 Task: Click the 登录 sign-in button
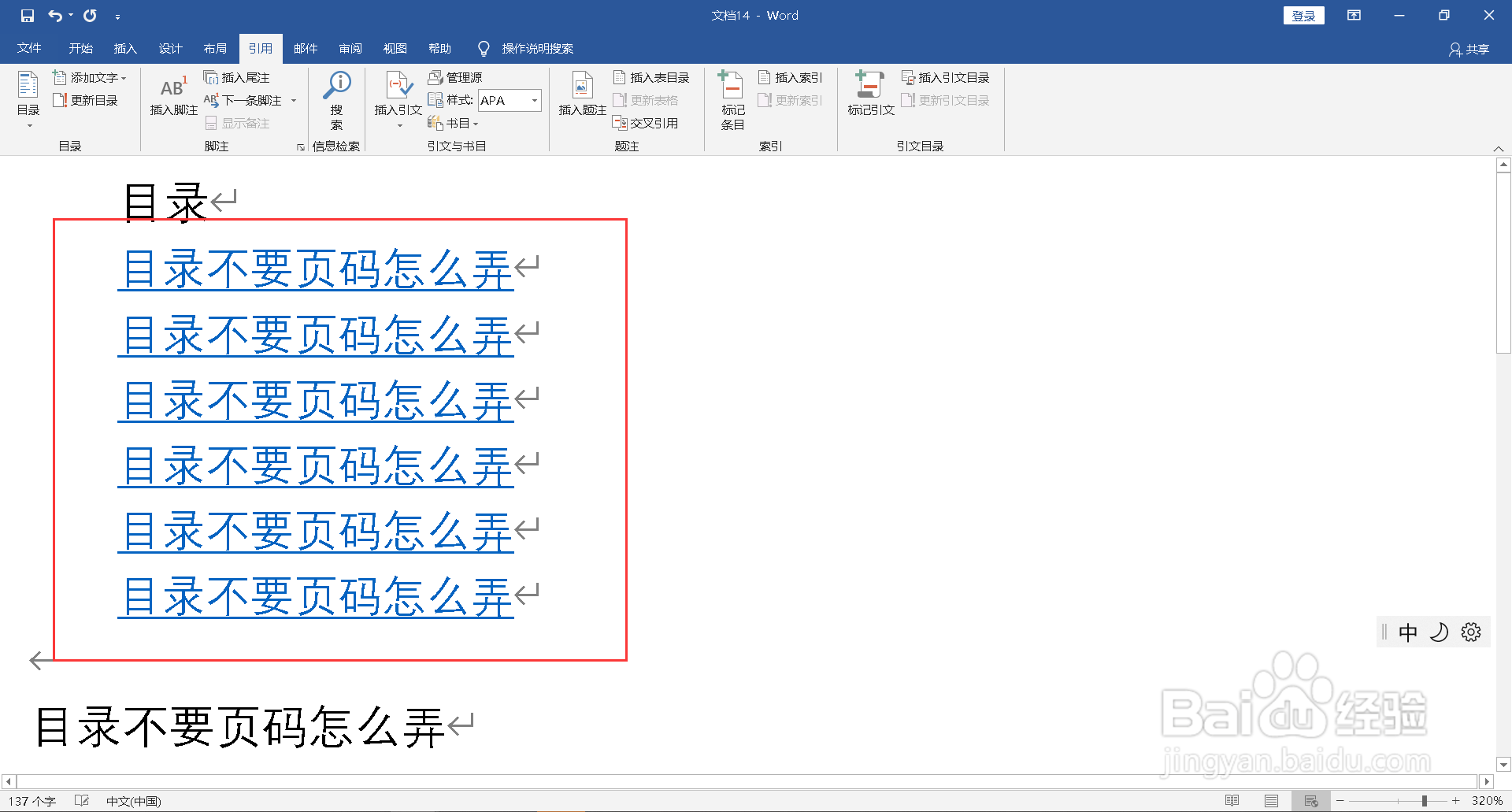pyautogui.click(x=1303, y=16)
